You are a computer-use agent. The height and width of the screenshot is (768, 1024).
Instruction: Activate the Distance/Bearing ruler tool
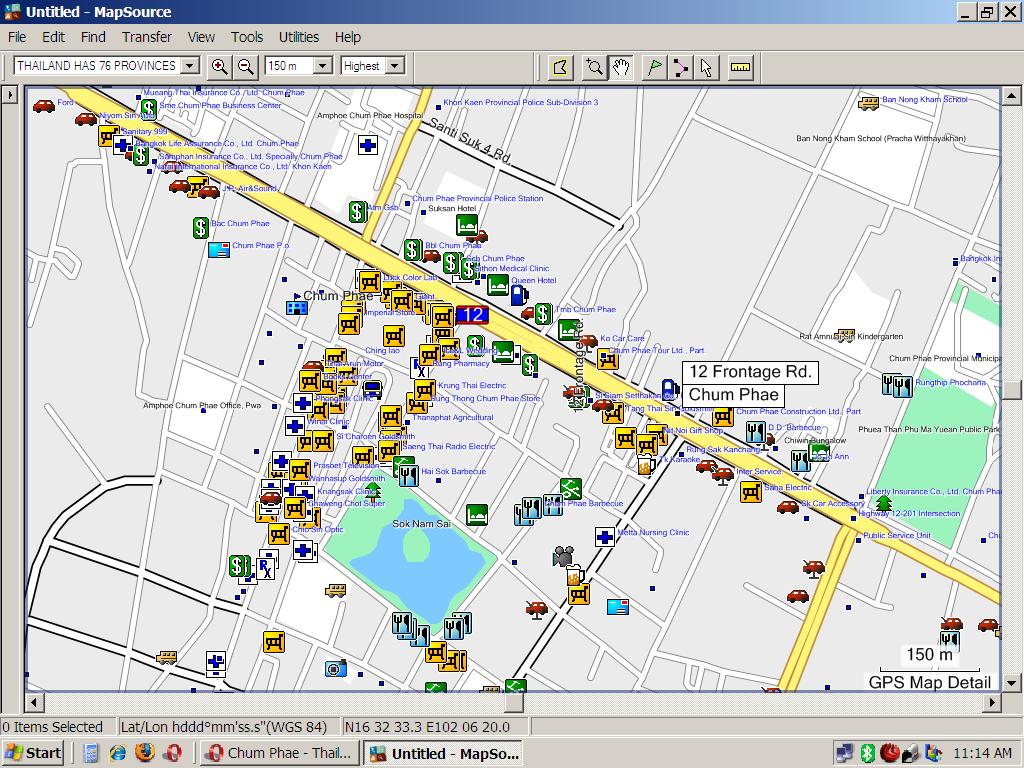click(x=740, y=67)
